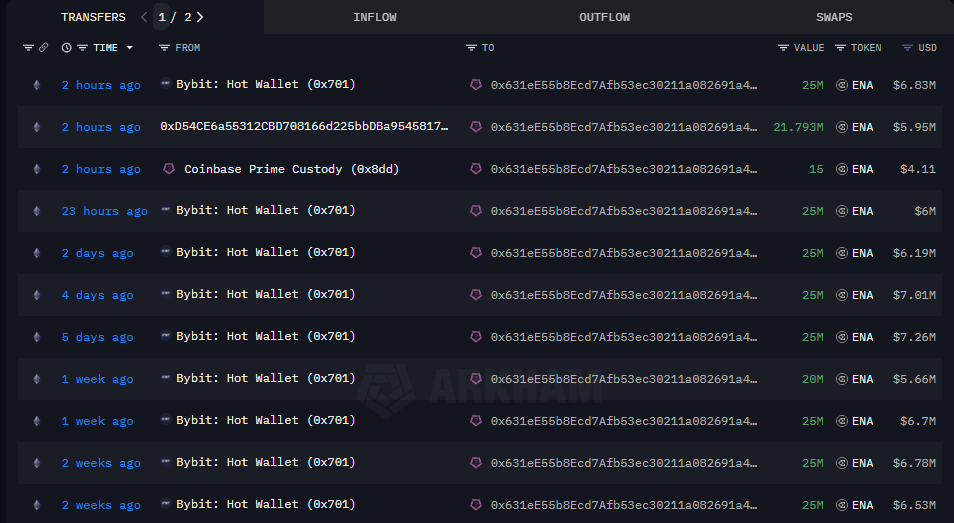Click Coinbase Prime Custody entity icon
The image size is (954, 523).
coord(169,169)
